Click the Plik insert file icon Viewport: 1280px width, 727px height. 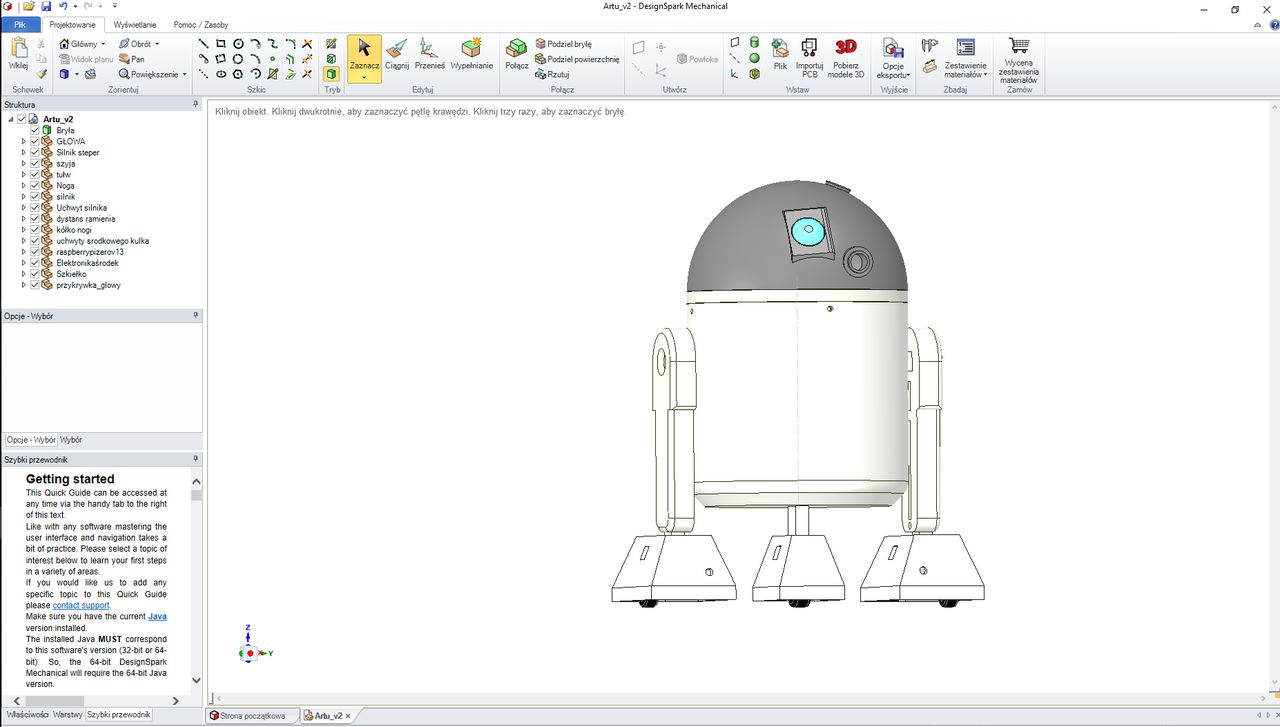(x=780, y=54)
